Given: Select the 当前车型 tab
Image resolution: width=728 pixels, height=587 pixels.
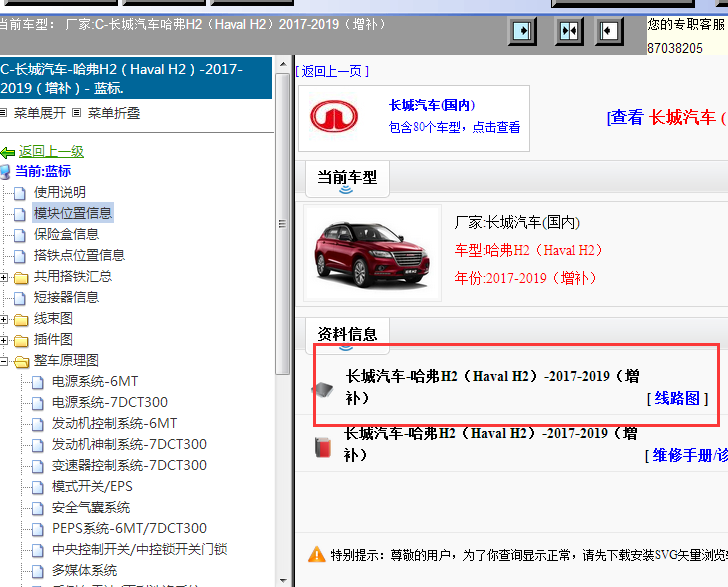Looking at the screenshot, I should pos(347,179).
